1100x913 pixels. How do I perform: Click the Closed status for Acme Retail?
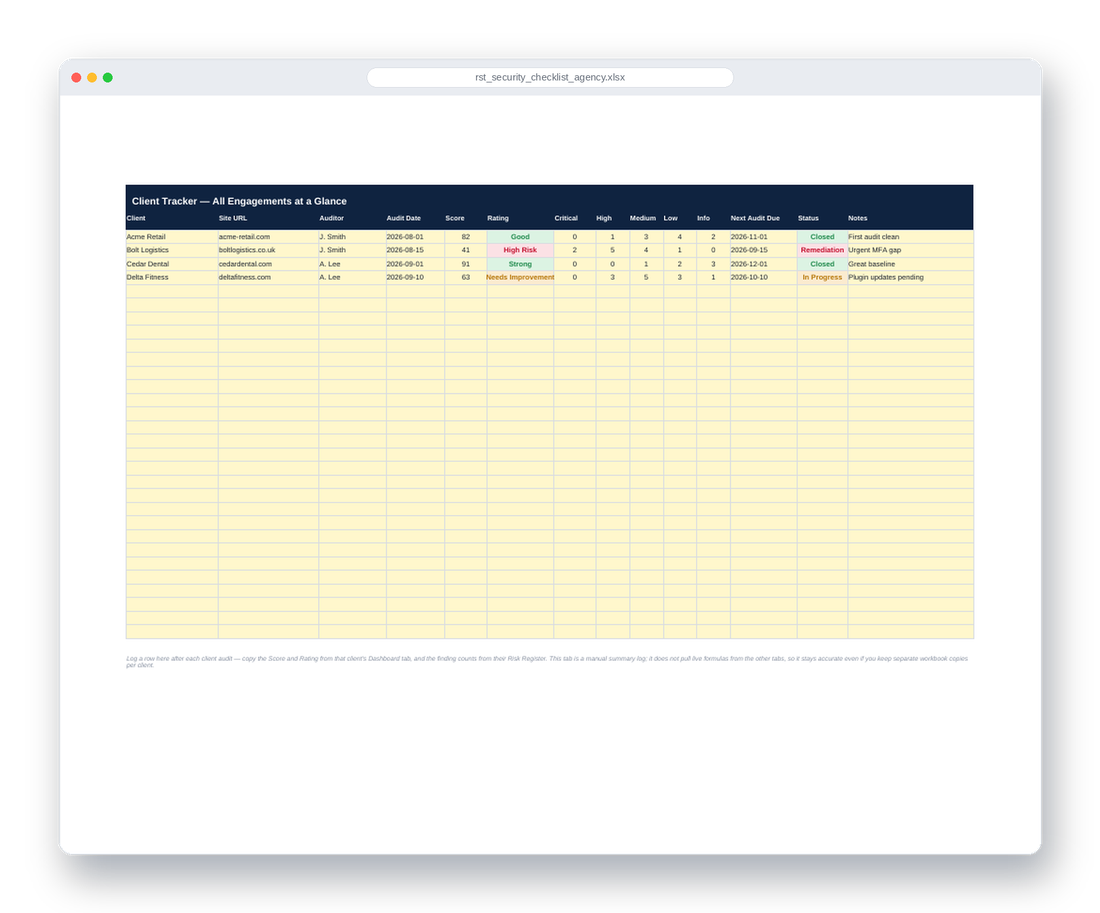tap(822, 237)
